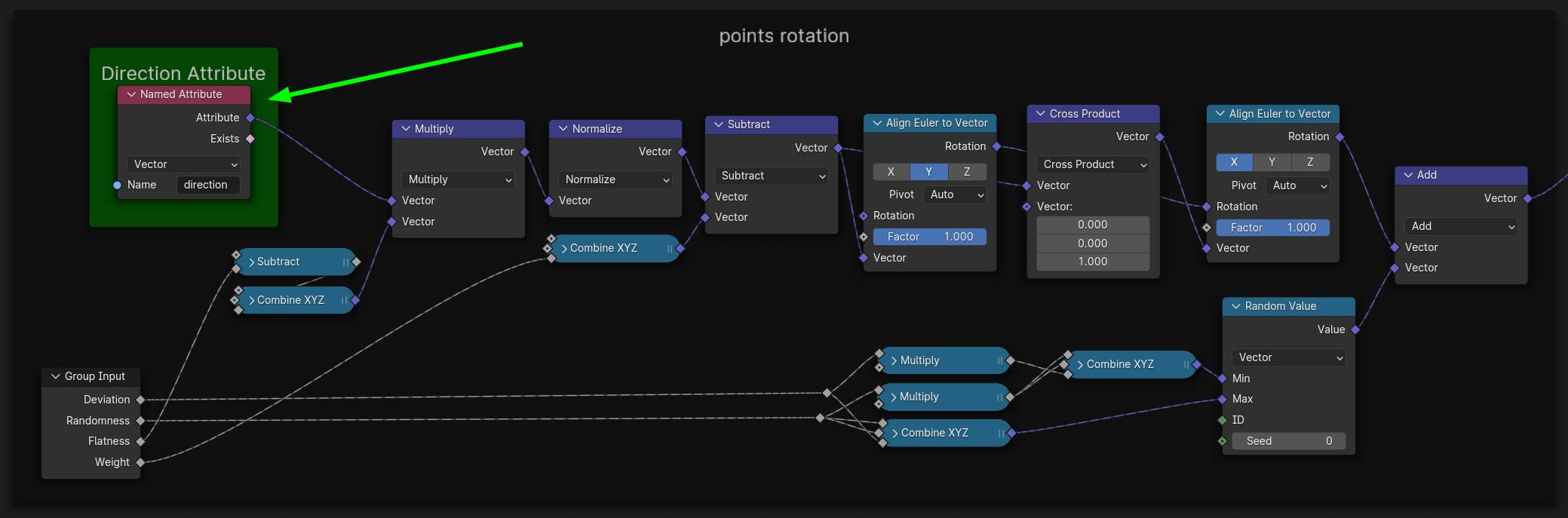The width and height of the screenshot is (1568, 518).
Task: Click Normalize Vector input socket
Action: coord(549,201)
